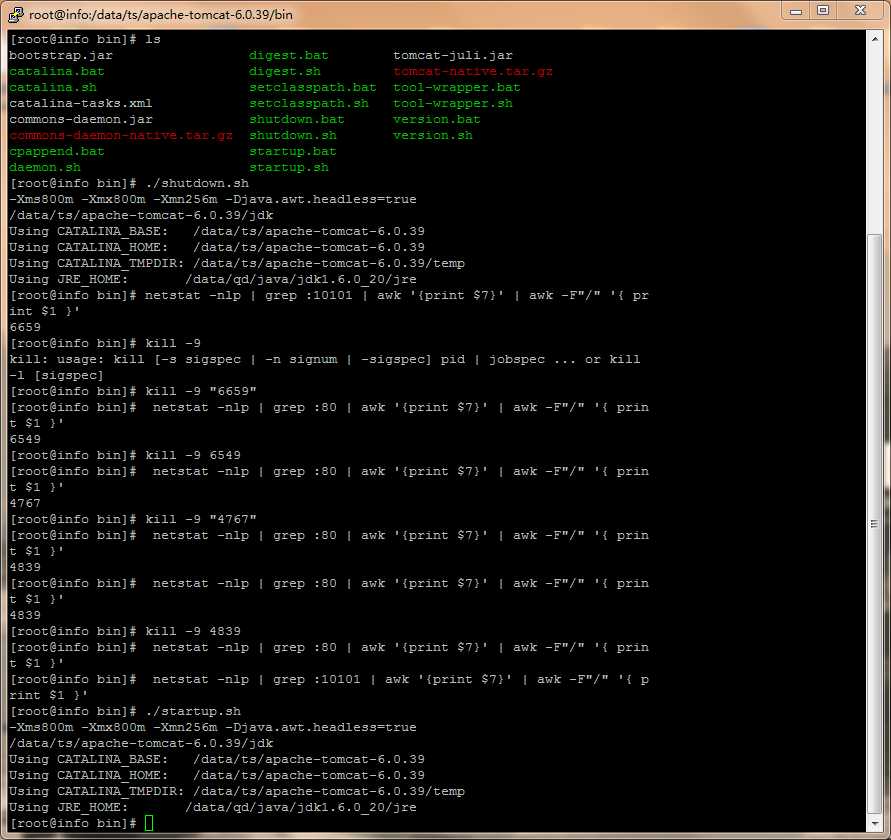The image size is (891, 840).
Task: Click the PuTTY icon in title bar
Action: click(x=16, y=14)
